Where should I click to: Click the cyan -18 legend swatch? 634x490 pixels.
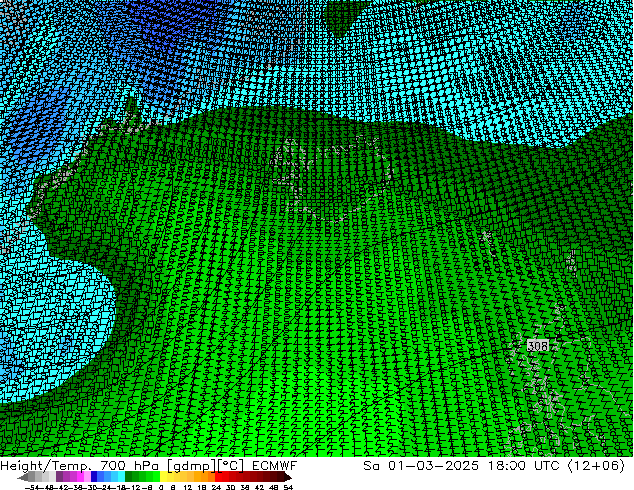(x=121, y=477)
